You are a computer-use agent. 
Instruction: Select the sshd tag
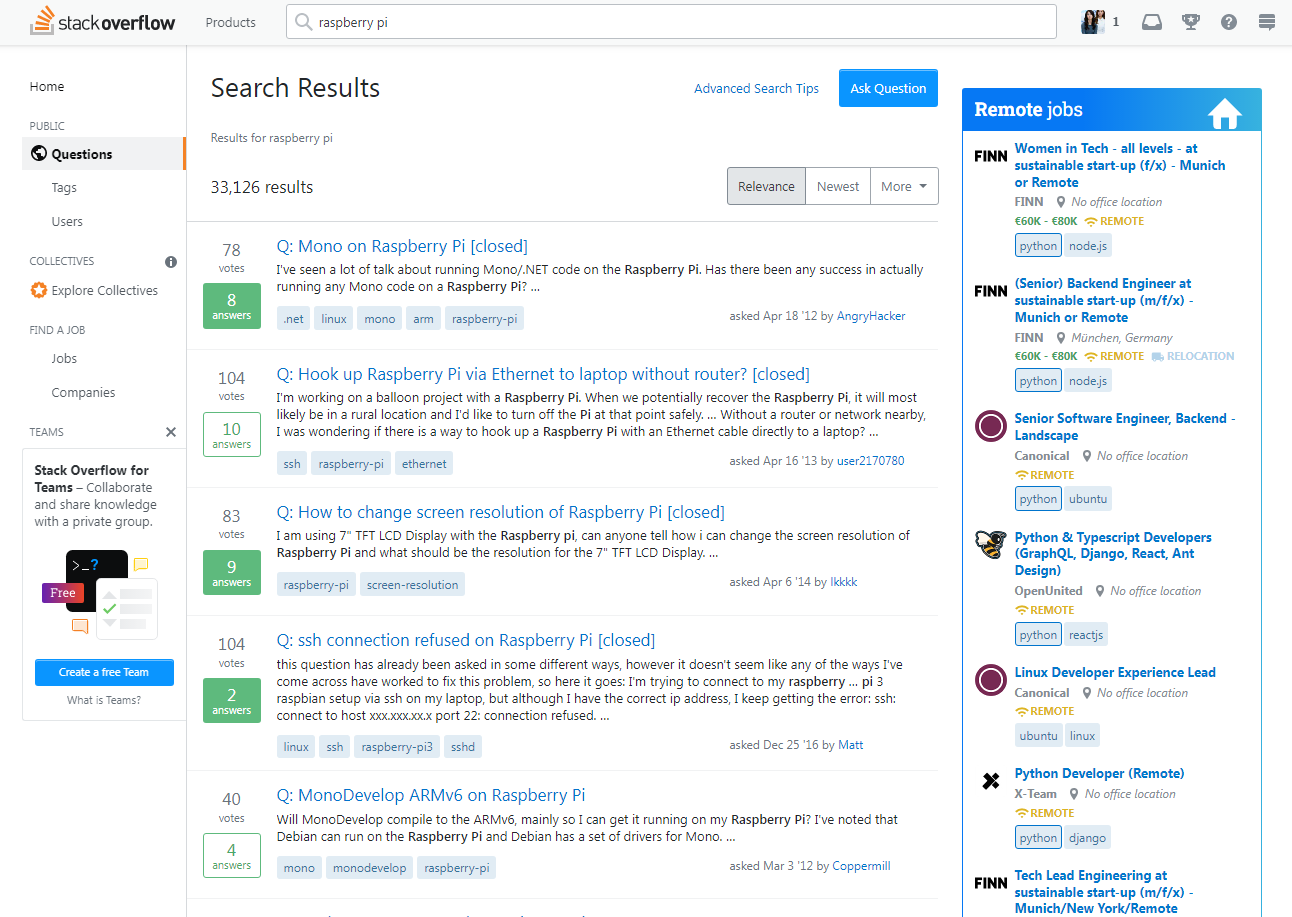tap(463, 746)
